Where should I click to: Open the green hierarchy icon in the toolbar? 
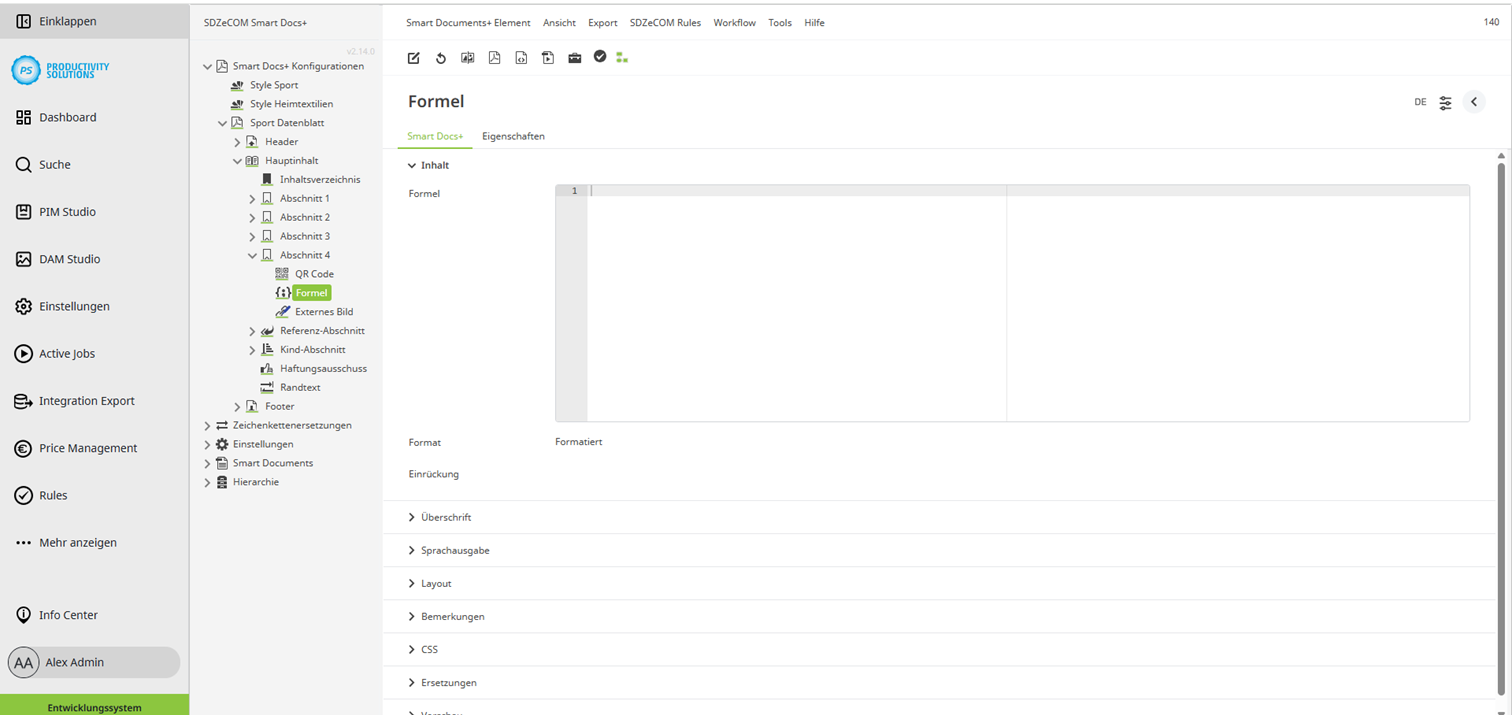(x=622, y=58)
